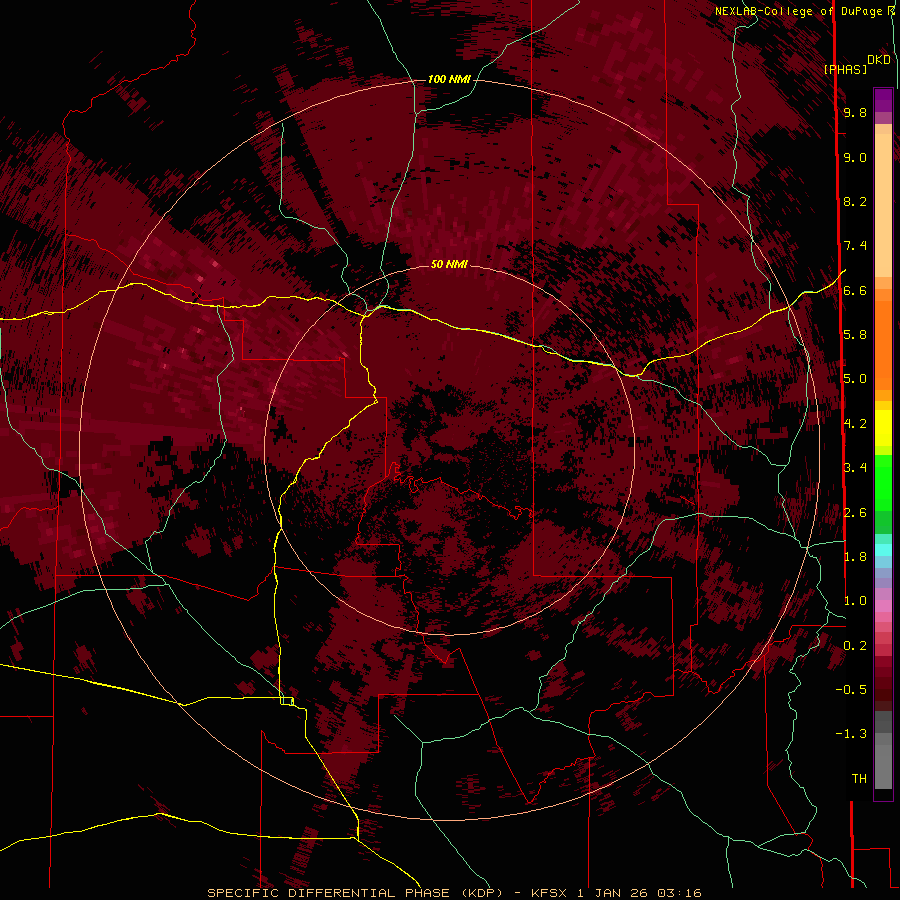
Task: Click the 3.4 value on the color scale
Action: tap(855, 468)
